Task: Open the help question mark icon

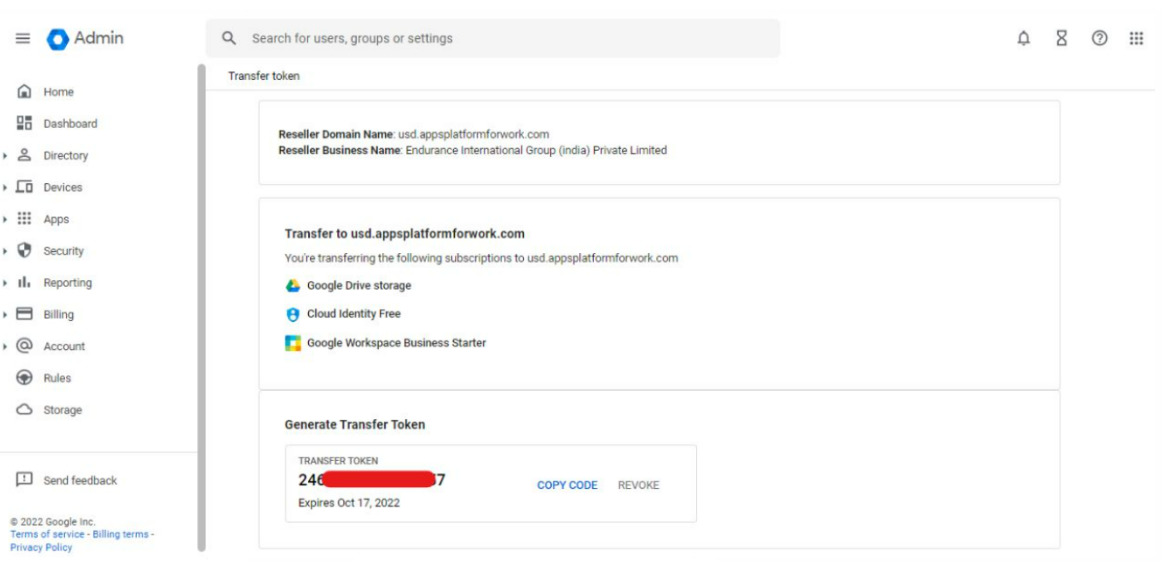Action: (1099, 39)
